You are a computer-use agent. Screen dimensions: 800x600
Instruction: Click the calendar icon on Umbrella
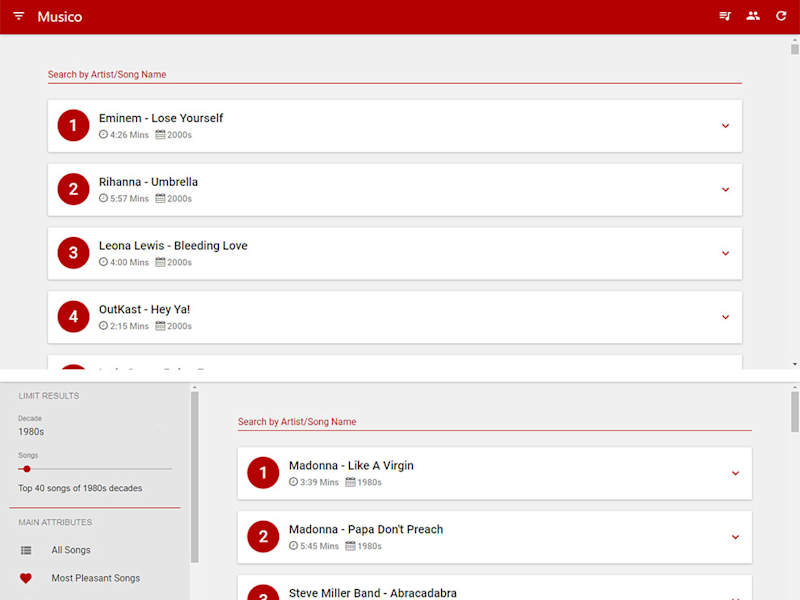[x=160, y=198]
